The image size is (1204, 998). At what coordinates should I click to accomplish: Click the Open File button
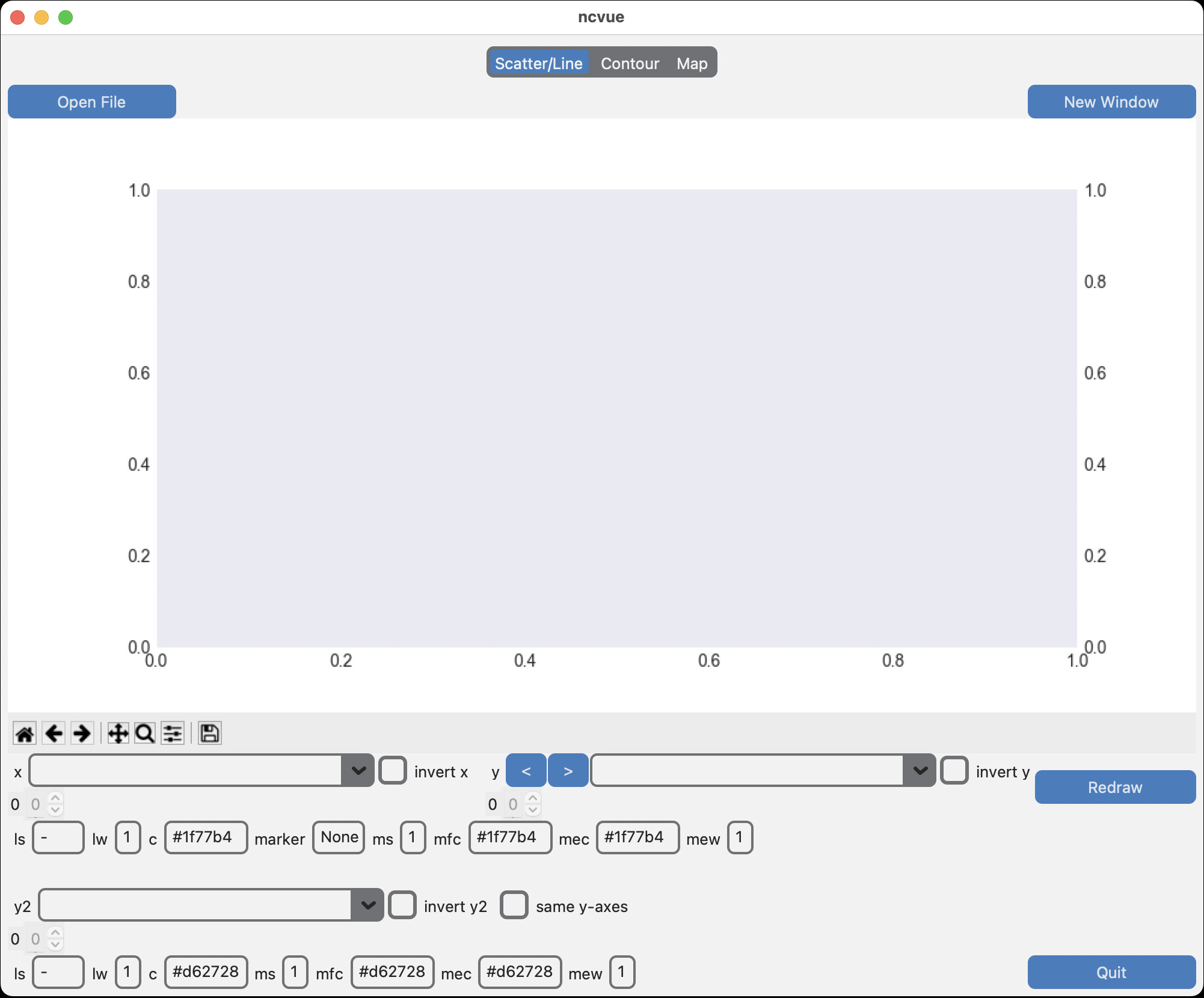tap(92, 102)
